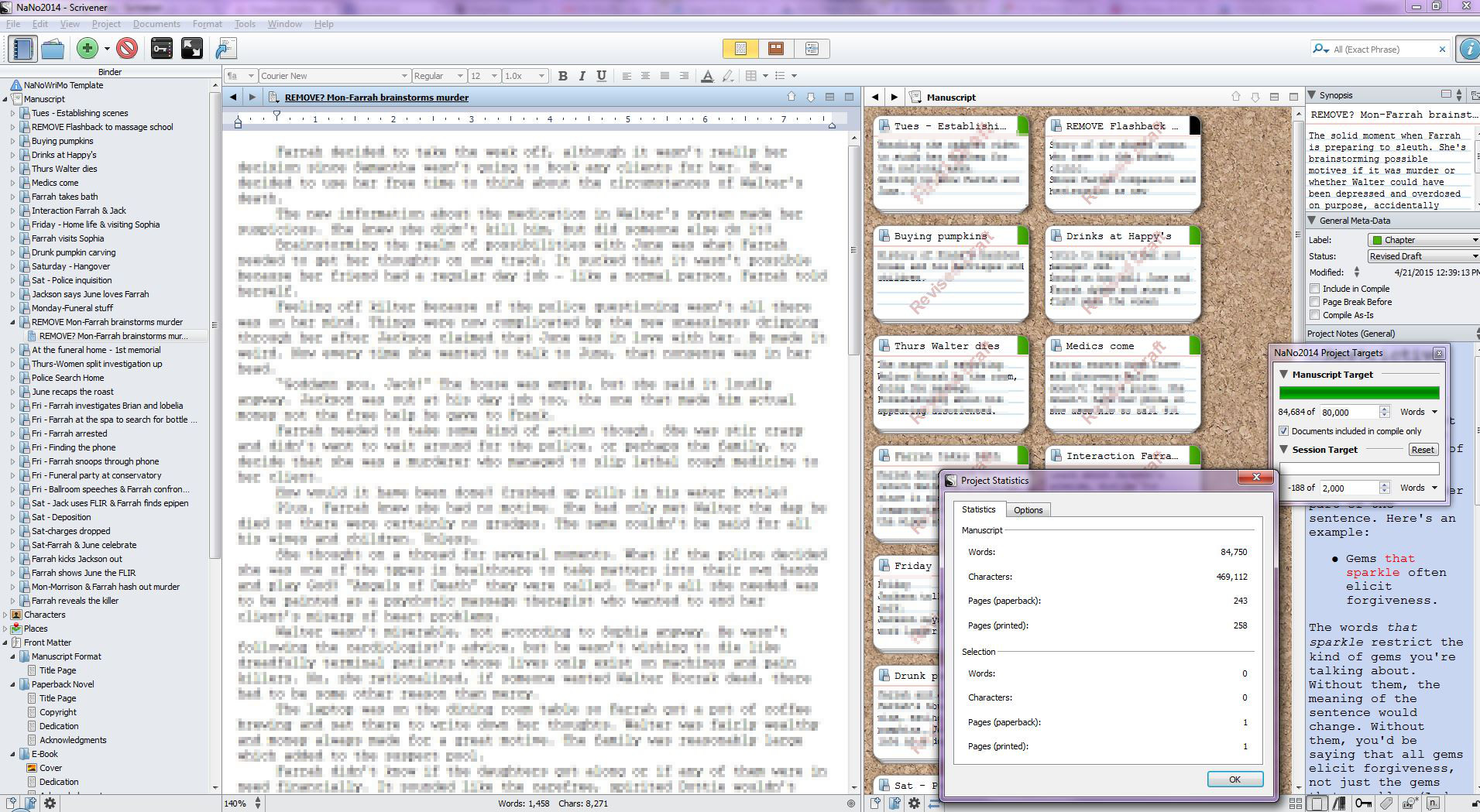
Task: Open the Collections folder icon
Action: (x=53, y=49)
